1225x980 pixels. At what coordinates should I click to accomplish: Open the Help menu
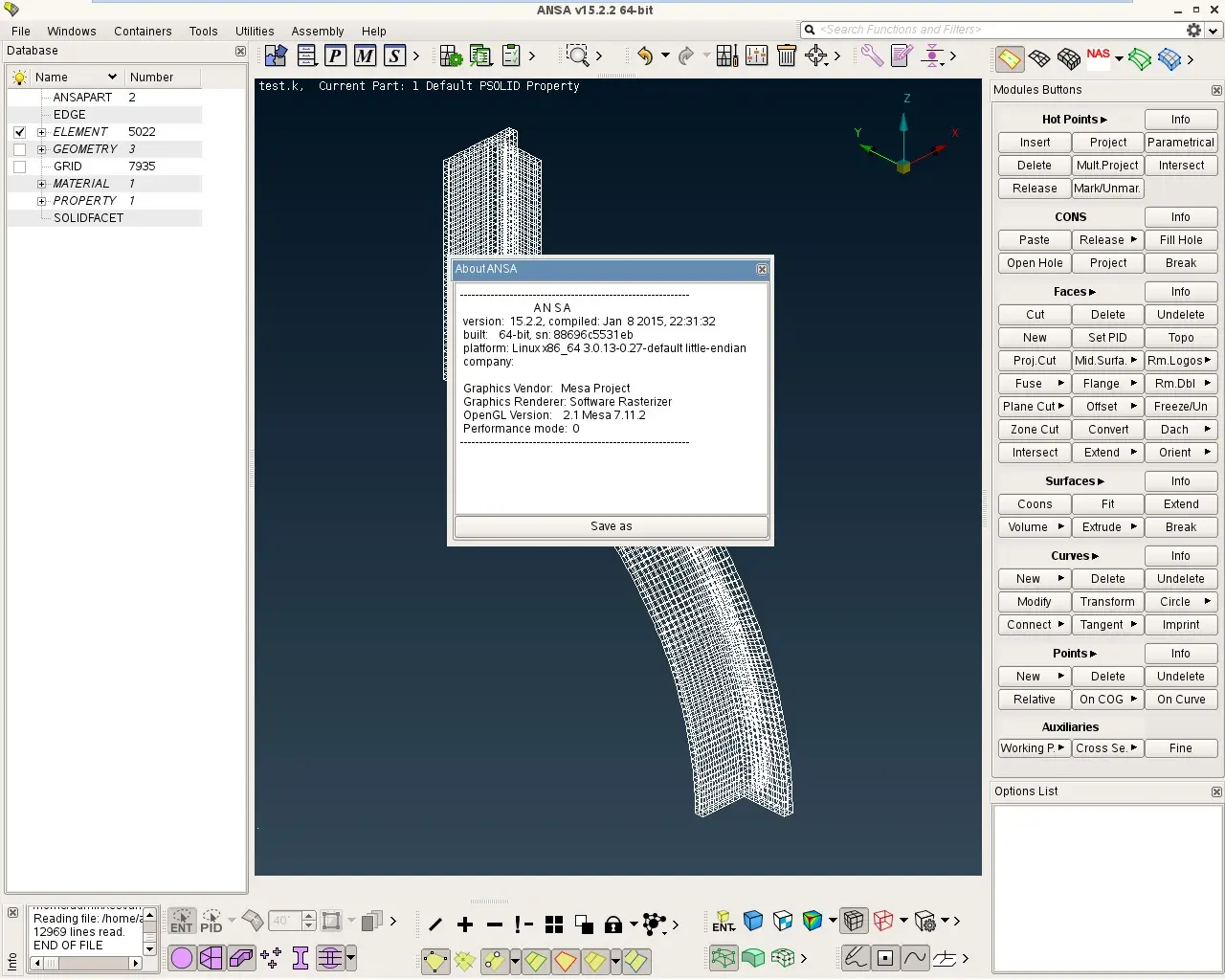pyautogui.click(x=374, y=32)
